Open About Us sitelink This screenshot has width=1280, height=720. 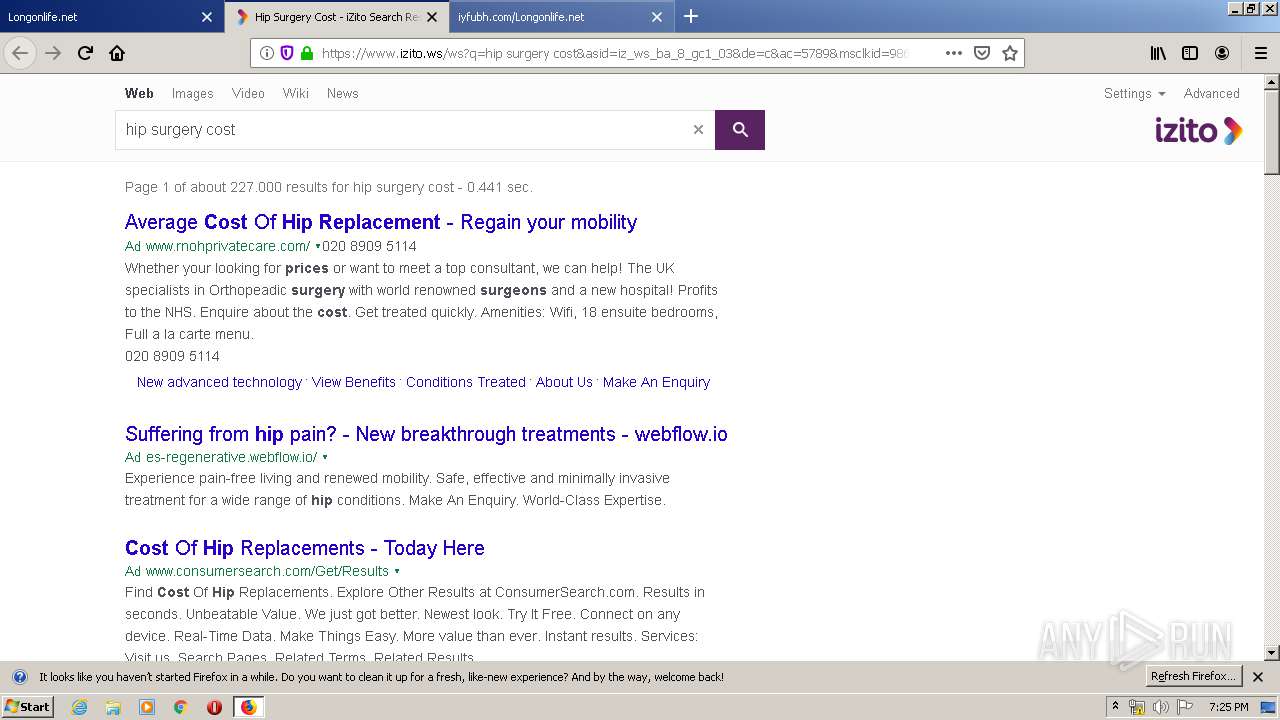point(564,382)
